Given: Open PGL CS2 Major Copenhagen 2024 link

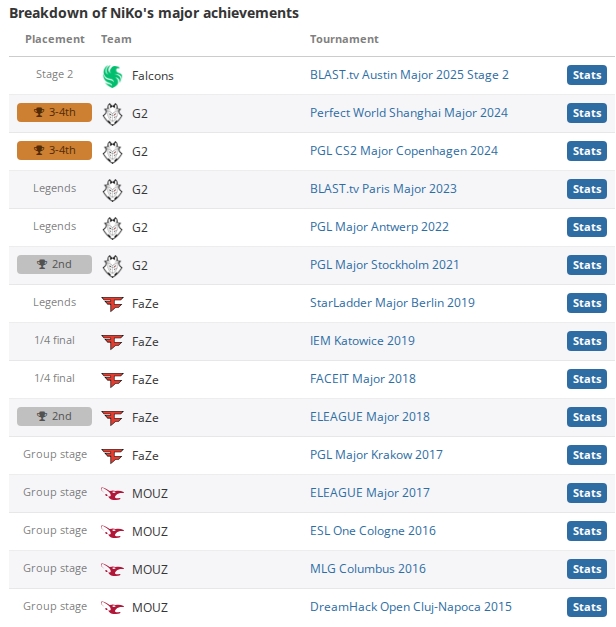Looking at the screenshot, I should (x=404, y=151).
